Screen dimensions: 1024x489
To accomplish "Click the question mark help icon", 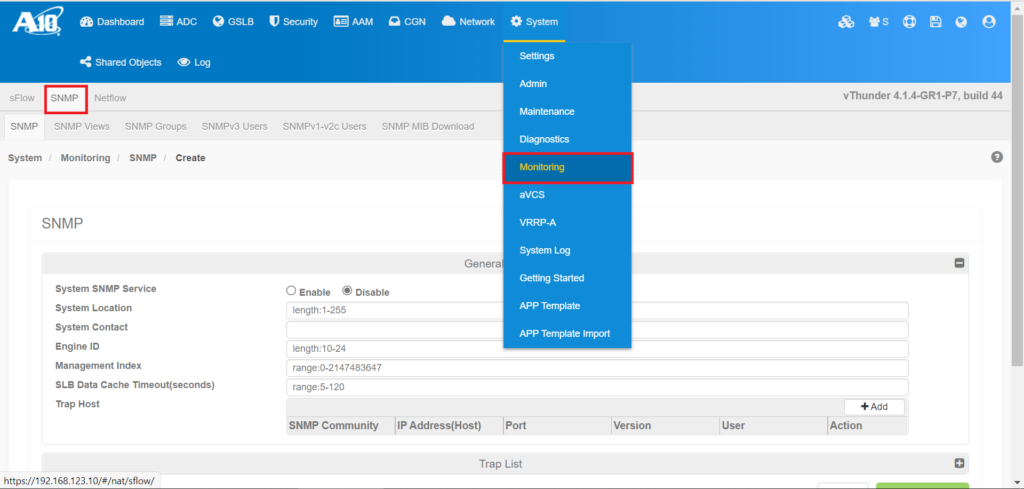I will tap(996, 158).
